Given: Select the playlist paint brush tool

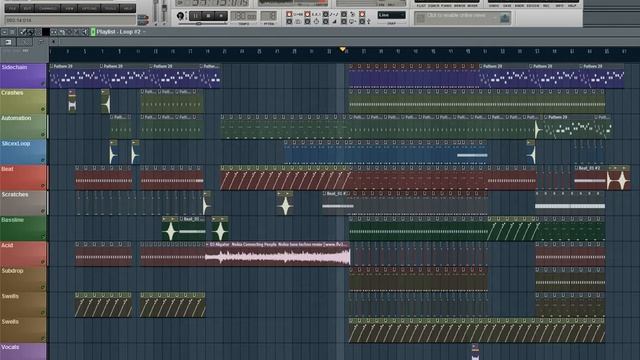Looking at the screenshot, I should pos(30,32).
